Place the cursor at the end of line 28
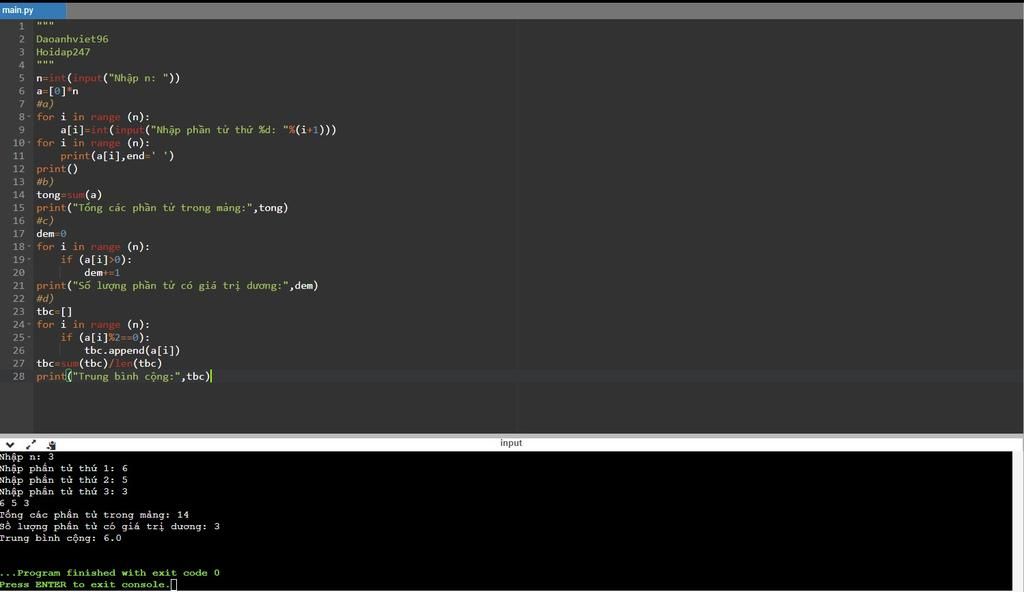Viewport: 1024px width, 592px height. pos(212,376)
